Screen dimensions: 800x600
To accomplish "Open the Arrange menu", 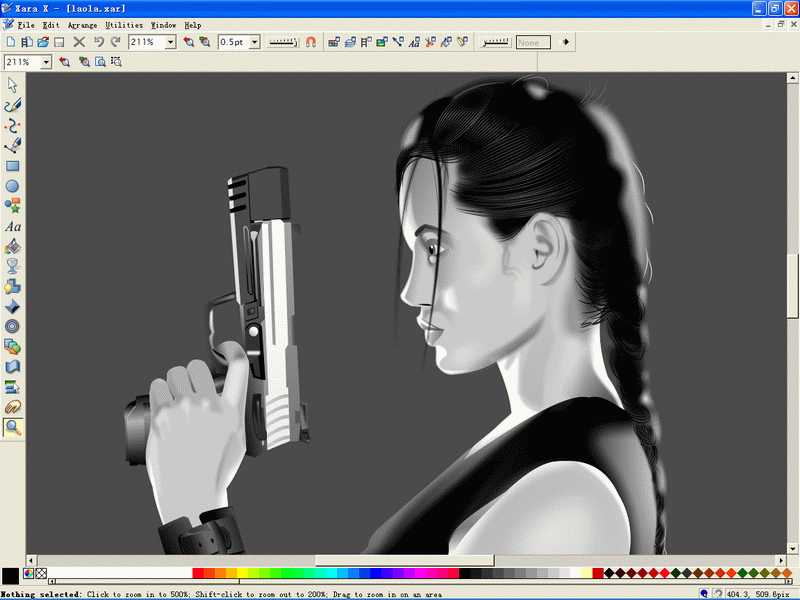I will point(82,25).
